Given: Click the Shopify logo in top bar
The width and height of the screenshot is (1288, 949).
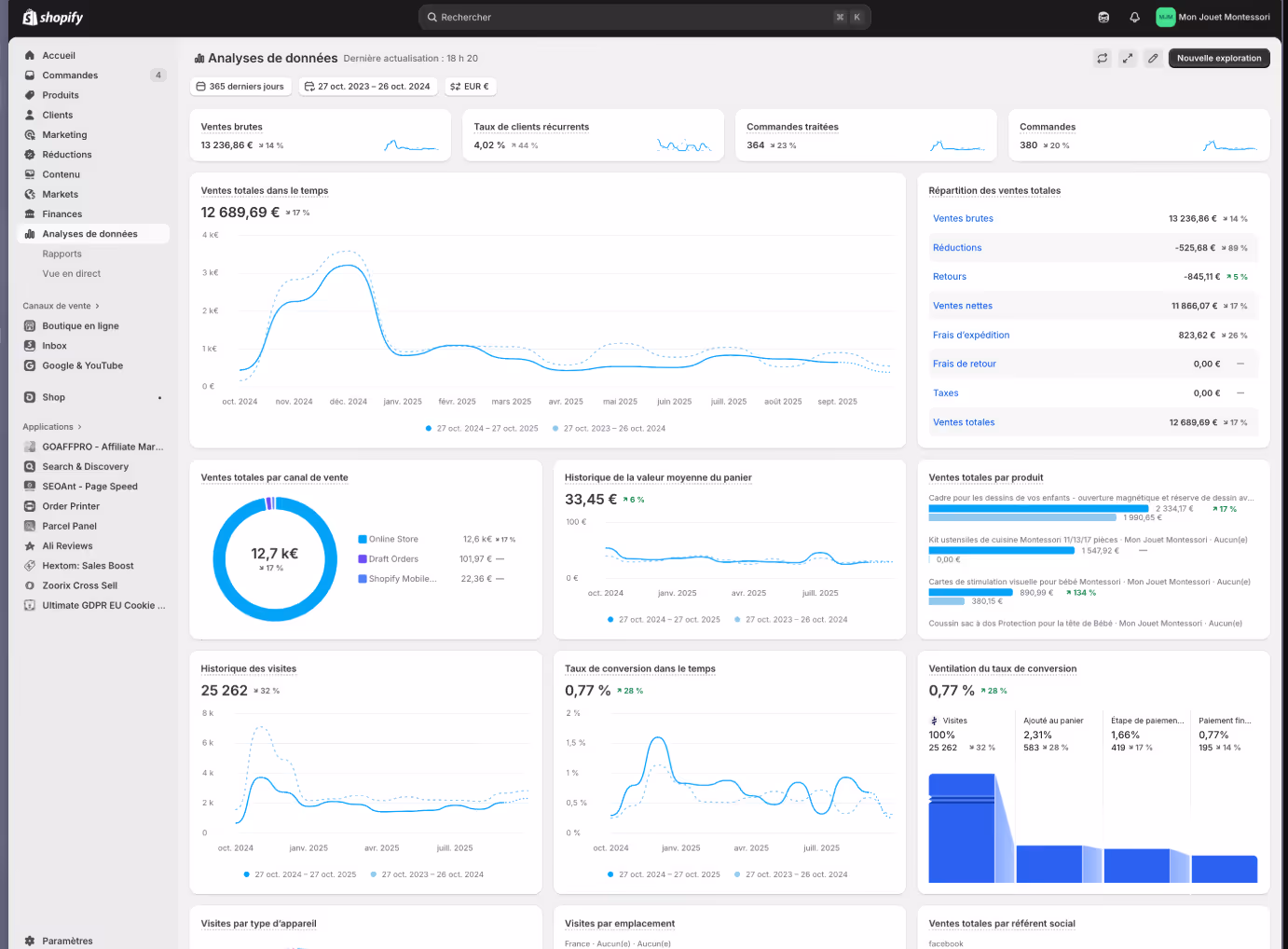Looking at the screenshot, I should point(53,17).
